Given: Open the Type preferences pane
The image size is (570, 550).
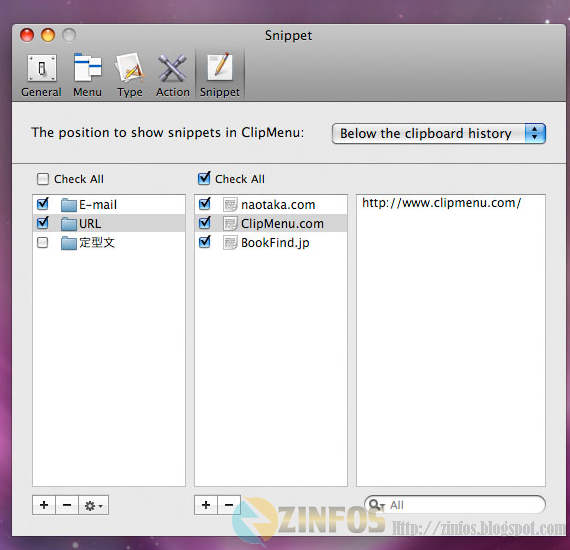Looking at the screenshot, I should [130, 76].
